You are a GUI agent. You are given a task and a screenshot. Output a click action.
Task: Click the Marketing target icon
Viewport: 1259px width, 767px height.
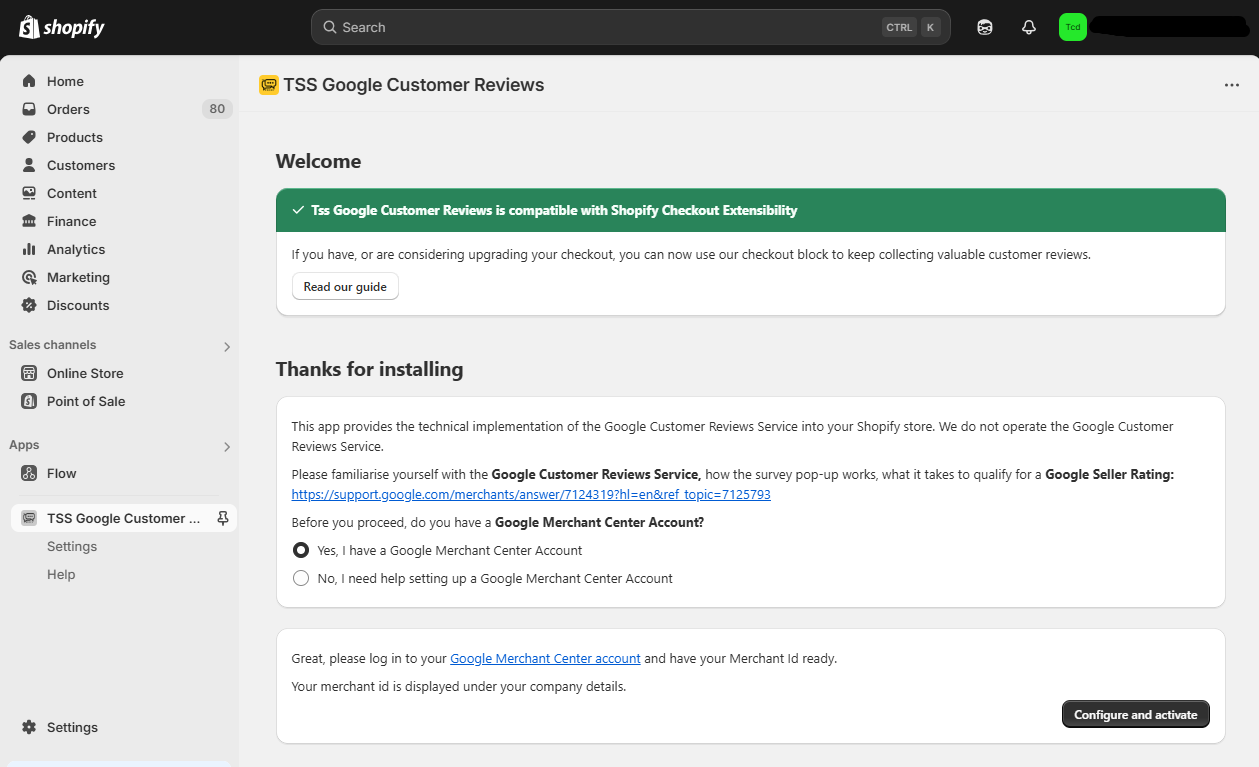click(29, 277)
